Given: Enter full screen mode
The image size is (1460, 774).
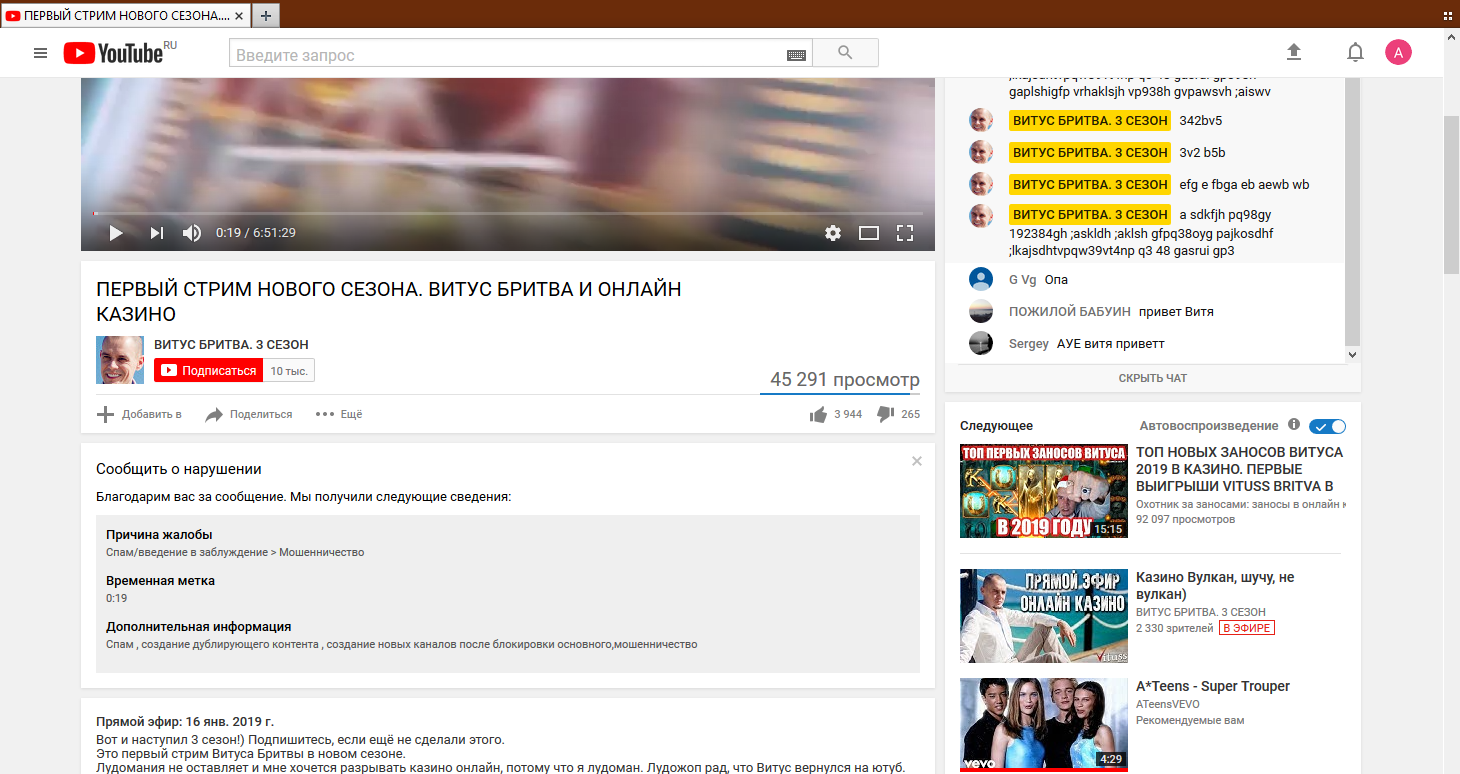Looking at the screenshot, I should 905,233.
